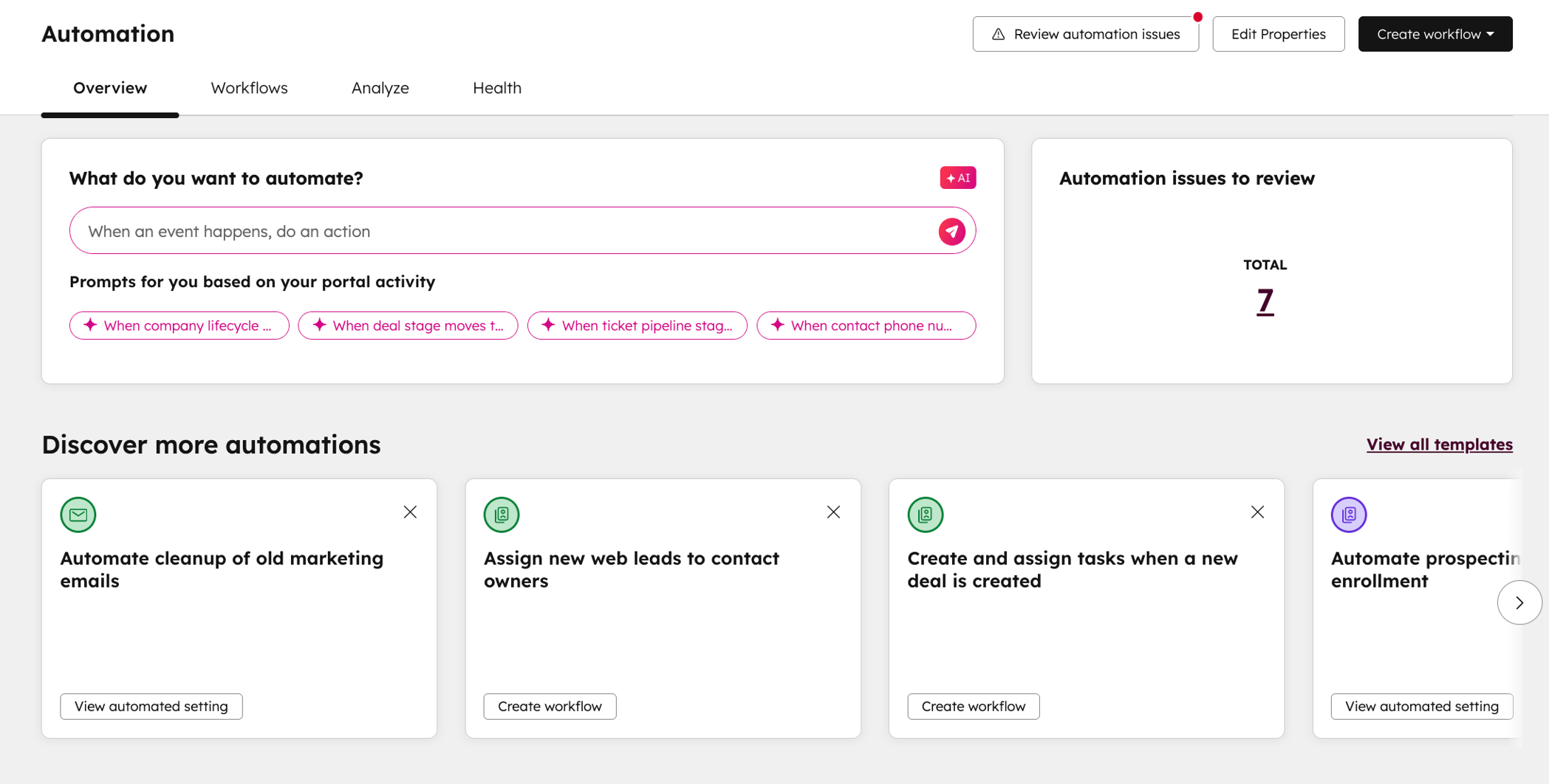The height and width of the screenshot is (784, 1549).
Task: Select the deal stage moves prompt suggestion
Action: coord(407,325)
